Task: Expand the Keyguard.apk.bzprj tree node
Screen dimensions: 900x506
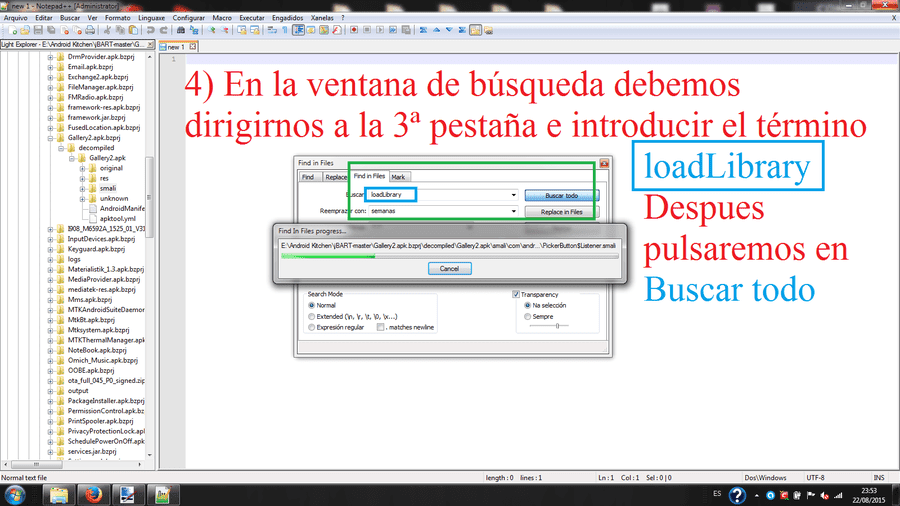Action: [51, 249]
